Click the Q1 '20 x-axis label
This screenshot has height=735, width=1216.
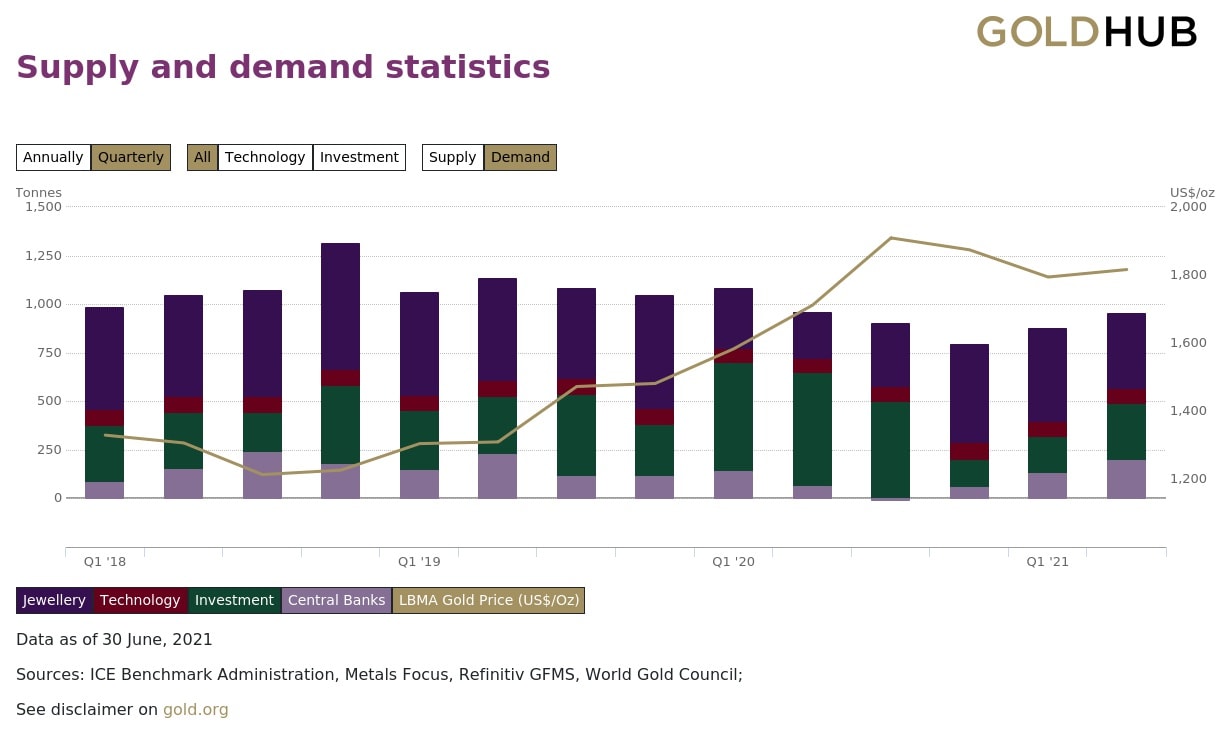coord(733,562)
